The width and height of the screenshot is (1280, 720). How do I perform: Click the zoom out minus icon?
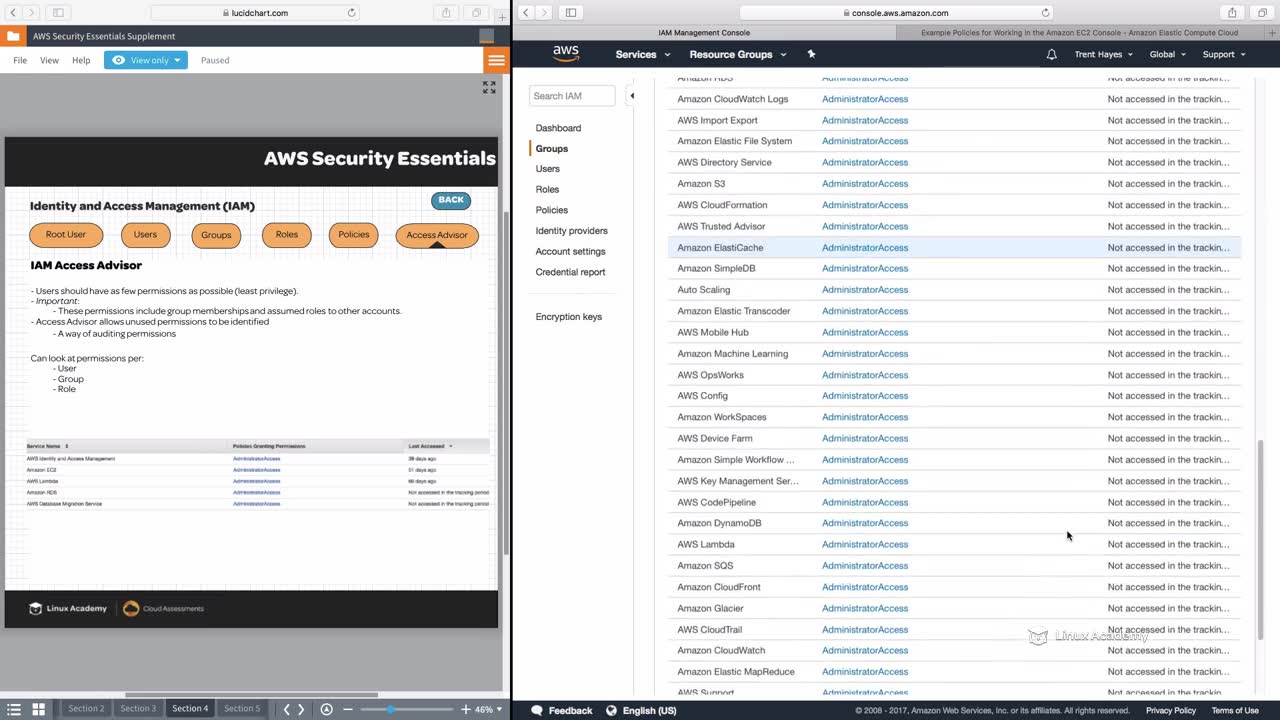(348, 709)
